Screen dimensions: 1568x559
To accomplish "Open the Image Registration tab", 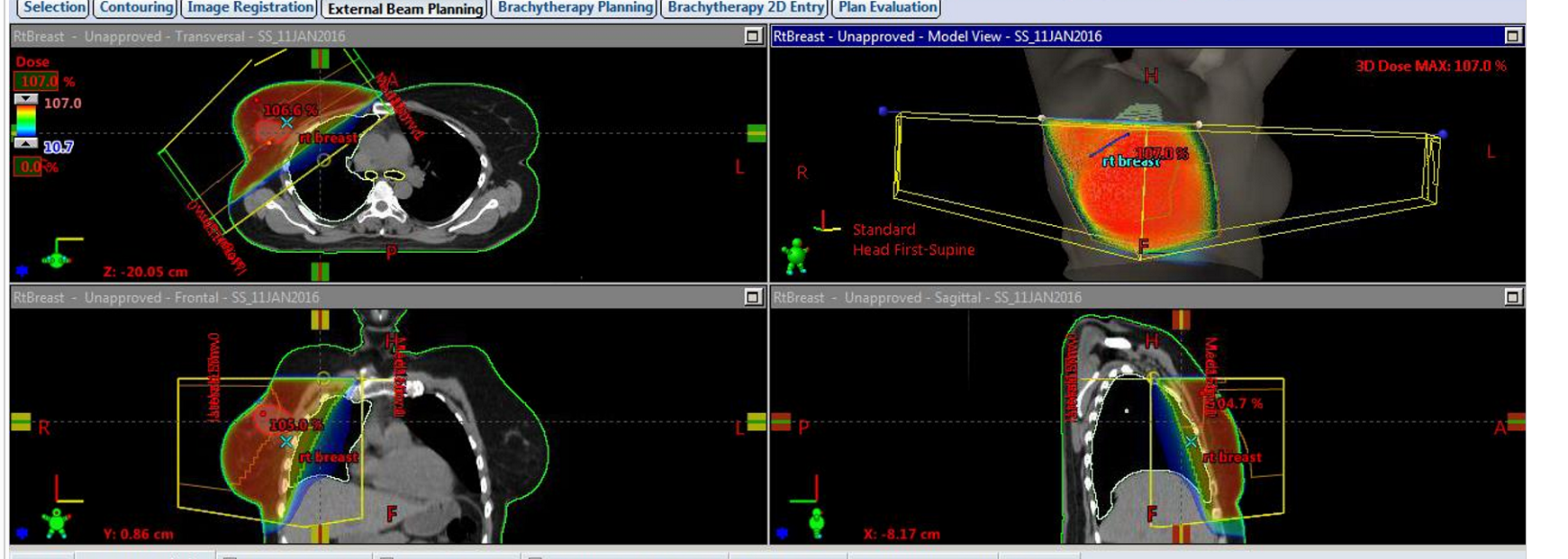I will (249, 7).
